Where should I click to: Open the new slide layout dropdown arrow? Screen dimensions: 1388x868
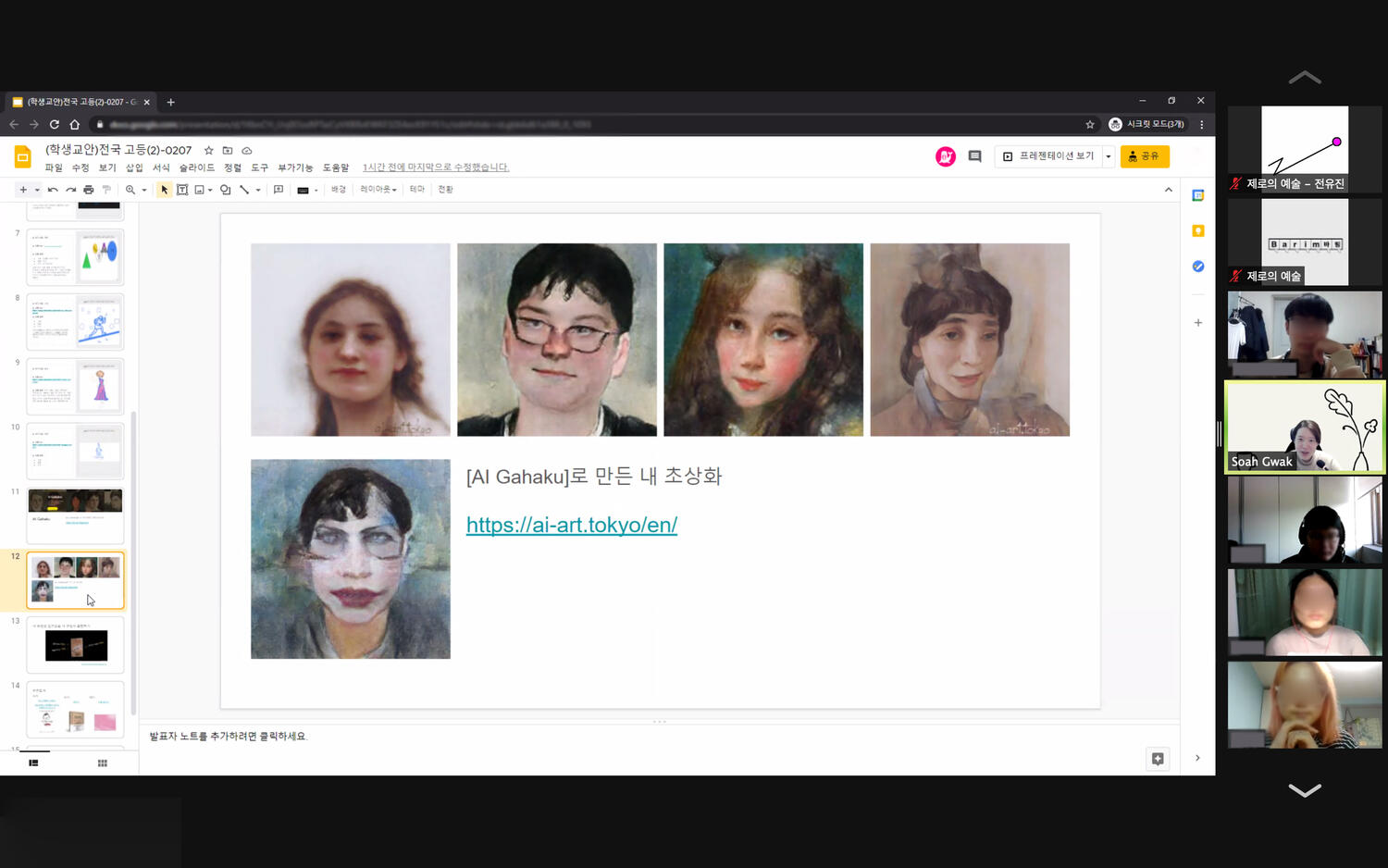pos(37,190)
